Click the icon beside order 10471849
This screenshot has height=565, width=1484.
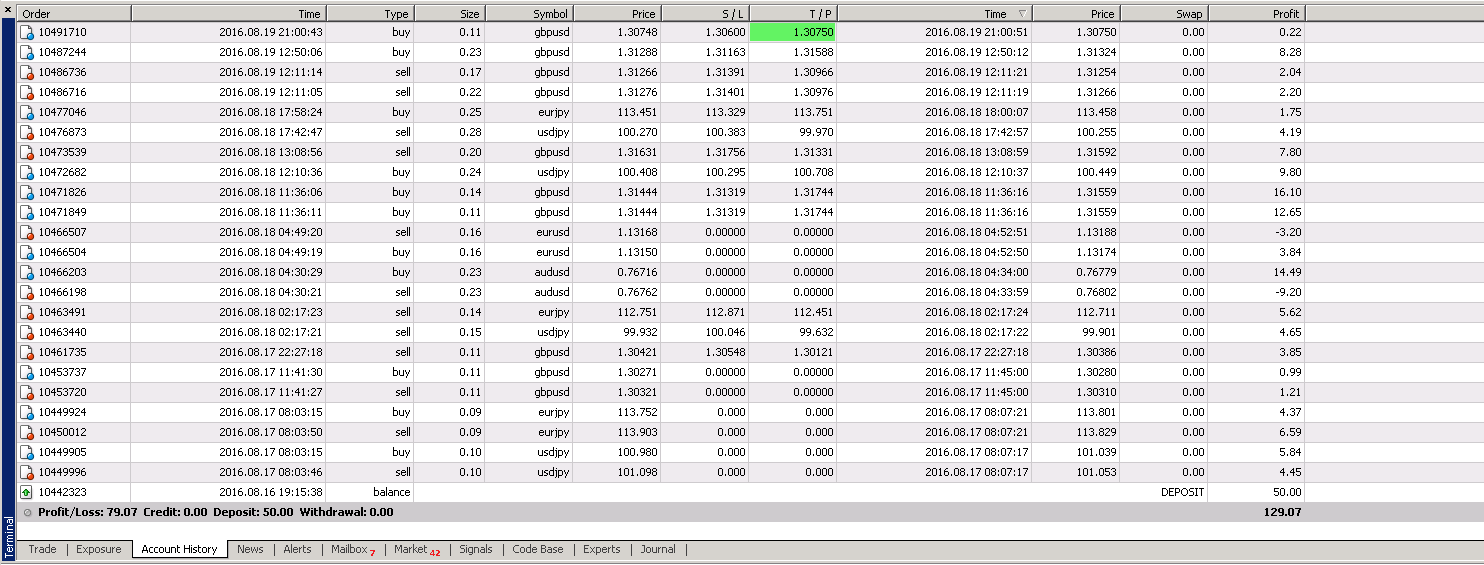pos(27,212)
